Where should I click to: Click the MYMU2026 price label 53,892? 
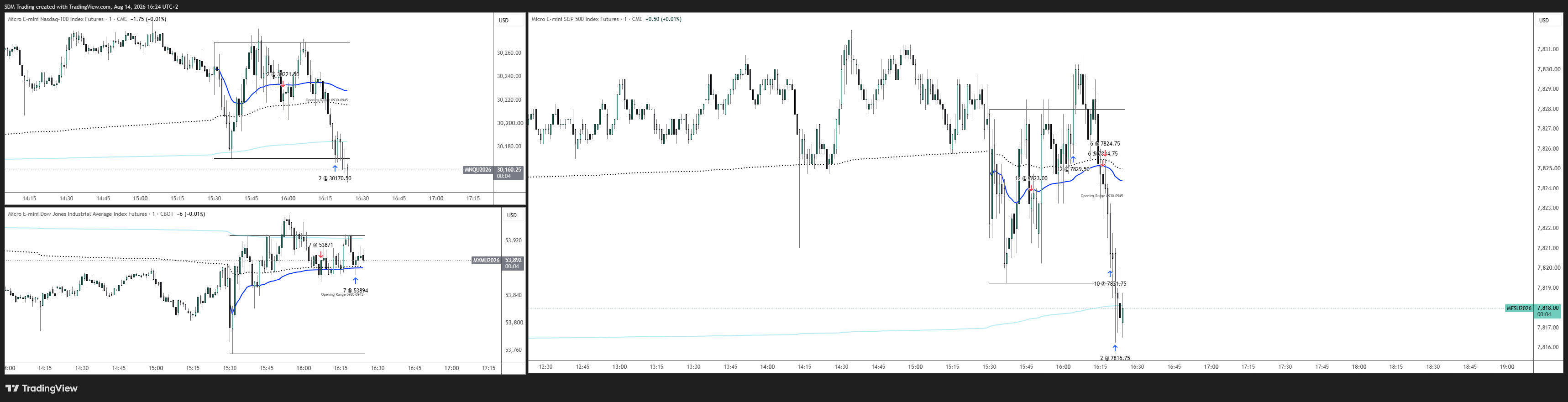[513, 260]
